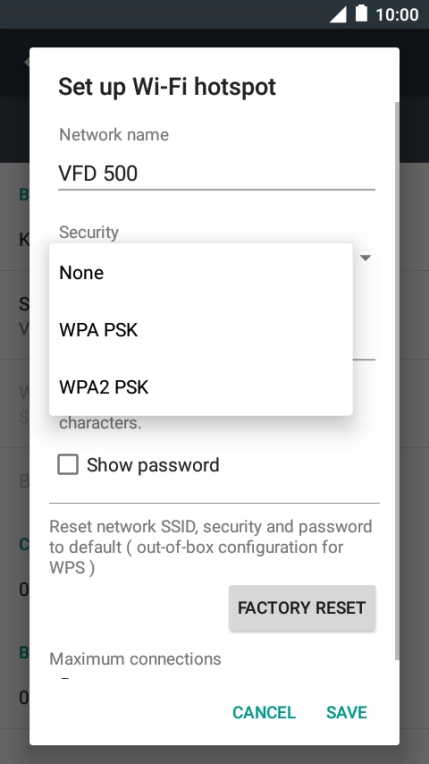Screen dimensions: 429x764
Task: Tap the Set up Wi-Fi hotspot title
Action: coord(167,87)
